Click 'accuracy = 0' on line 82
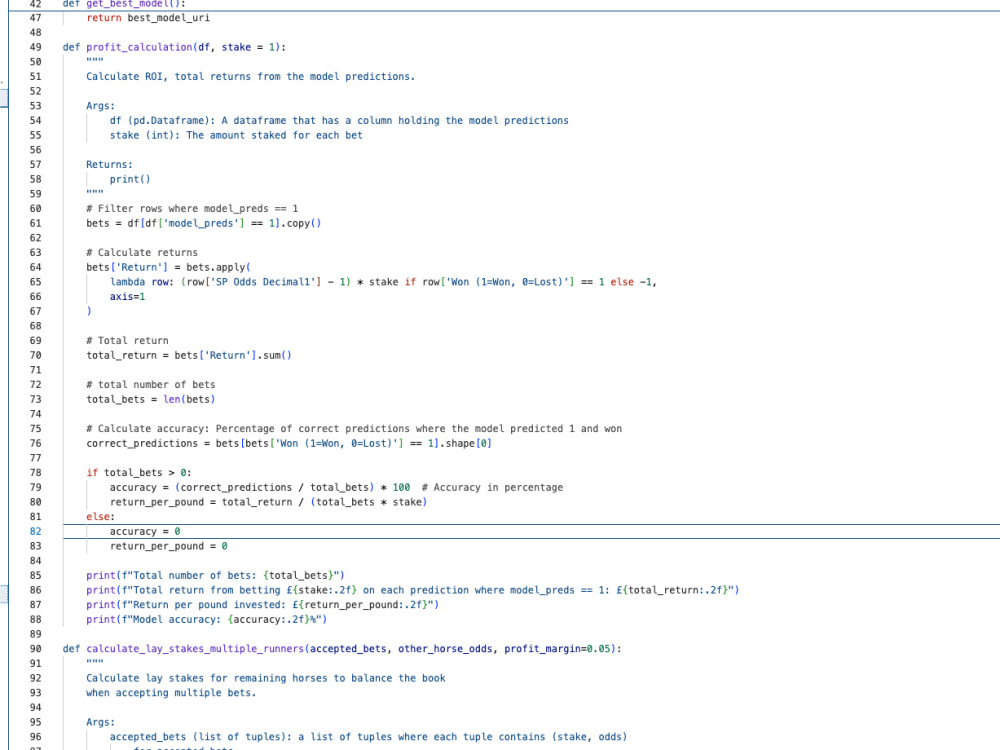The width and height of the screenshot is (1000, 750). 145,531
